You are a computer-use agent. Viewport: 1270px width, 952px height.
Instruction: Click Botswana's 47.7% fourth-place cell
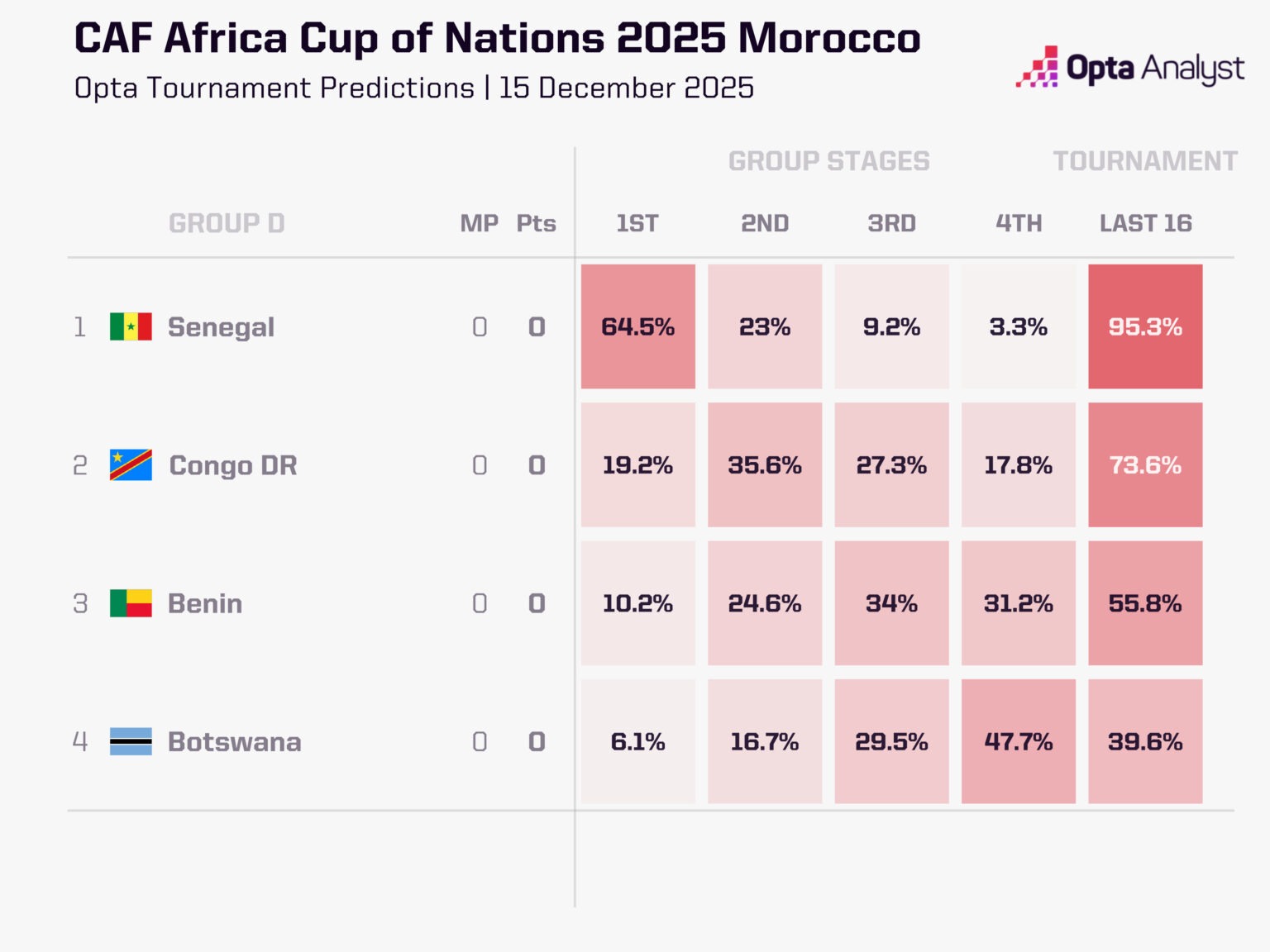[1018, 741]
